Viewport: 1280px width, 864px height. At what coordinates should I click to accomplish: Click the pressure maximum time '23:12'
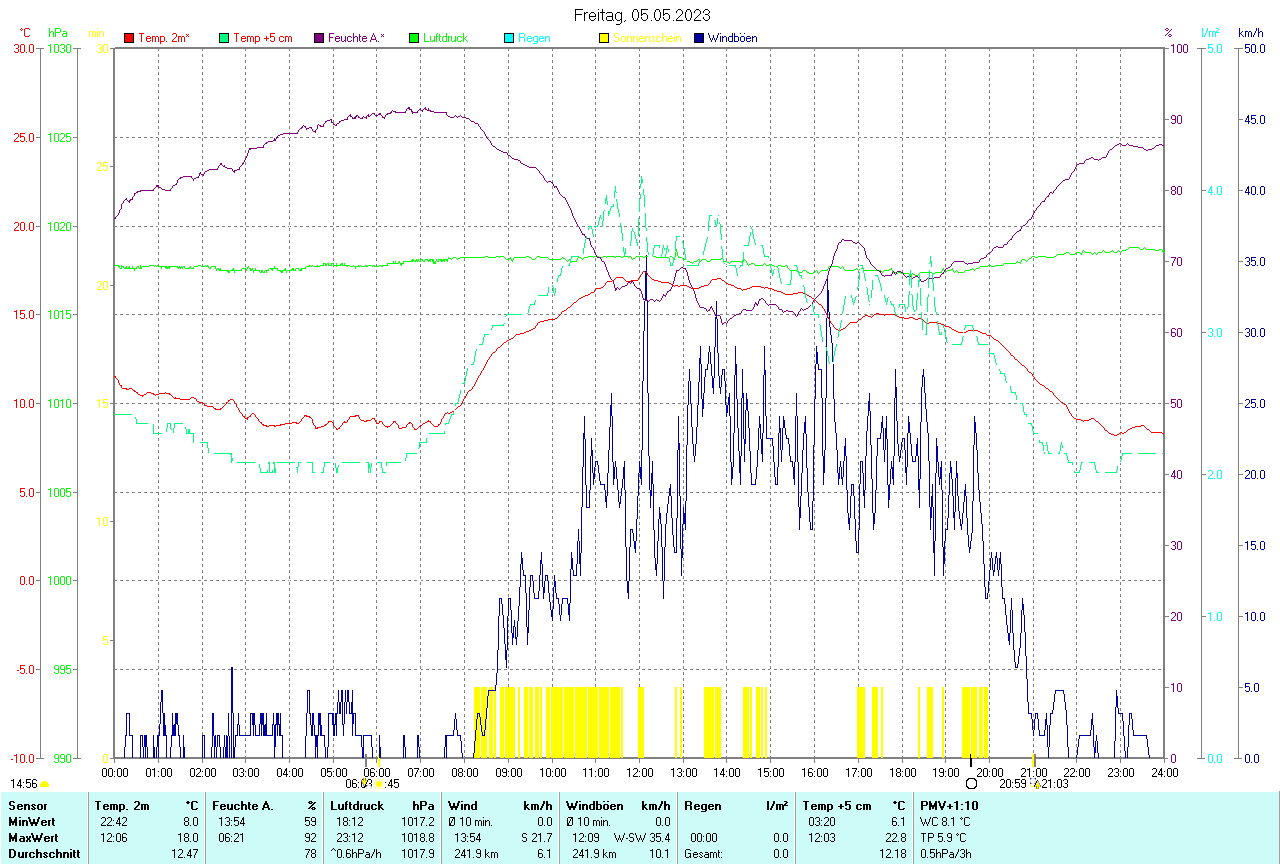pos(350,837)
